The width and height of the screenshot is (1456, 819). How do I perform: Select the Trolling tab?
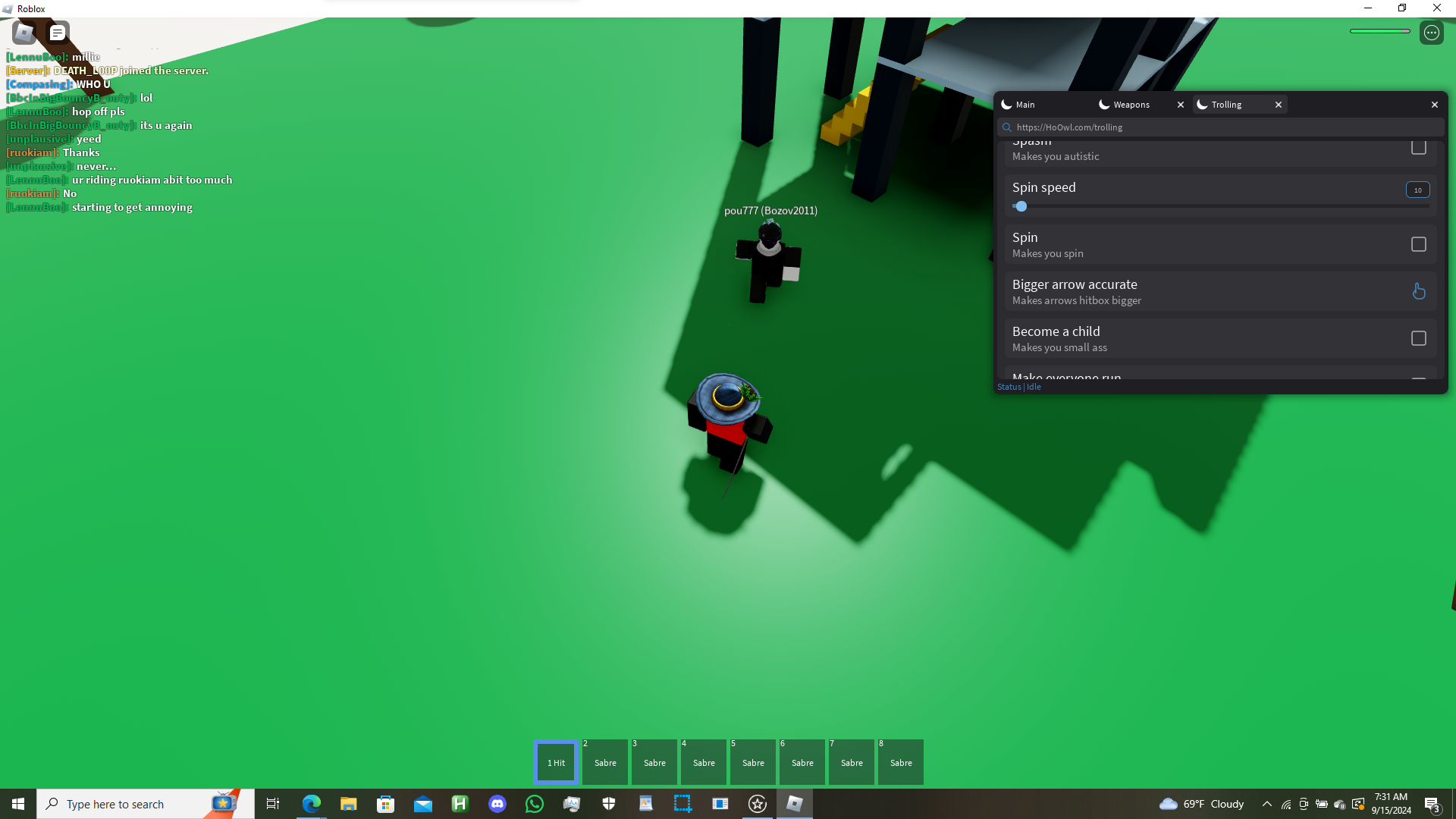point(1226,105)
